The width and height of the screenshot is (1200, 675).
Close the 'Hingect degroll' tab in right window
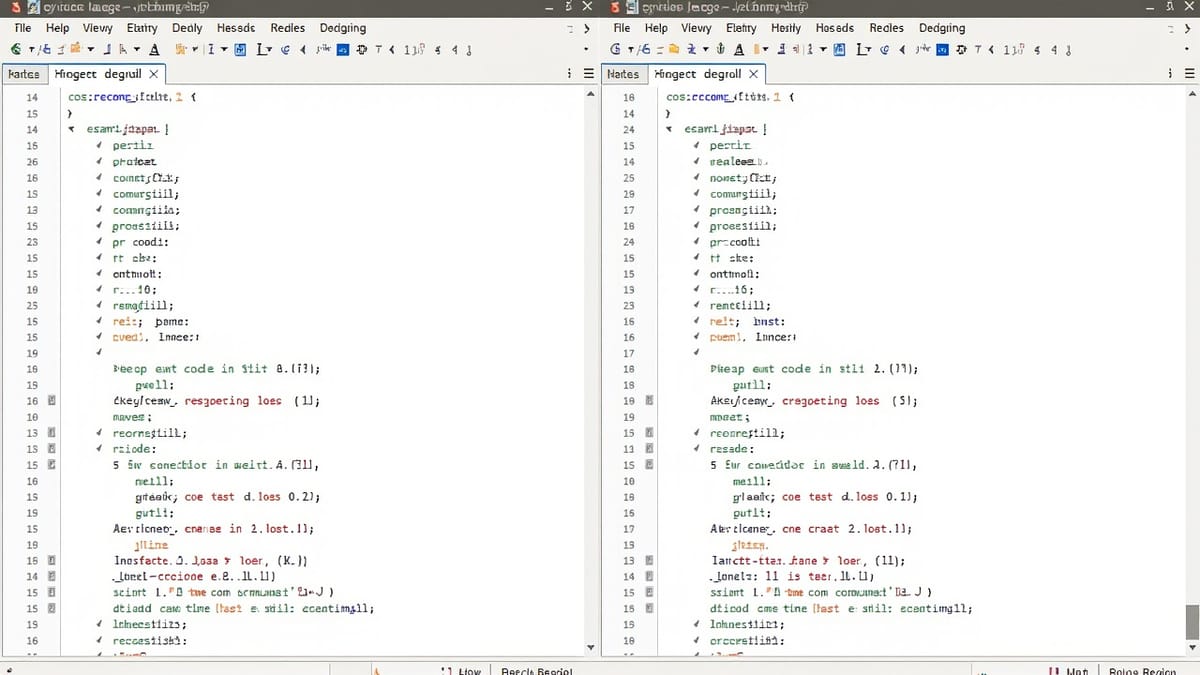point(753,74)
